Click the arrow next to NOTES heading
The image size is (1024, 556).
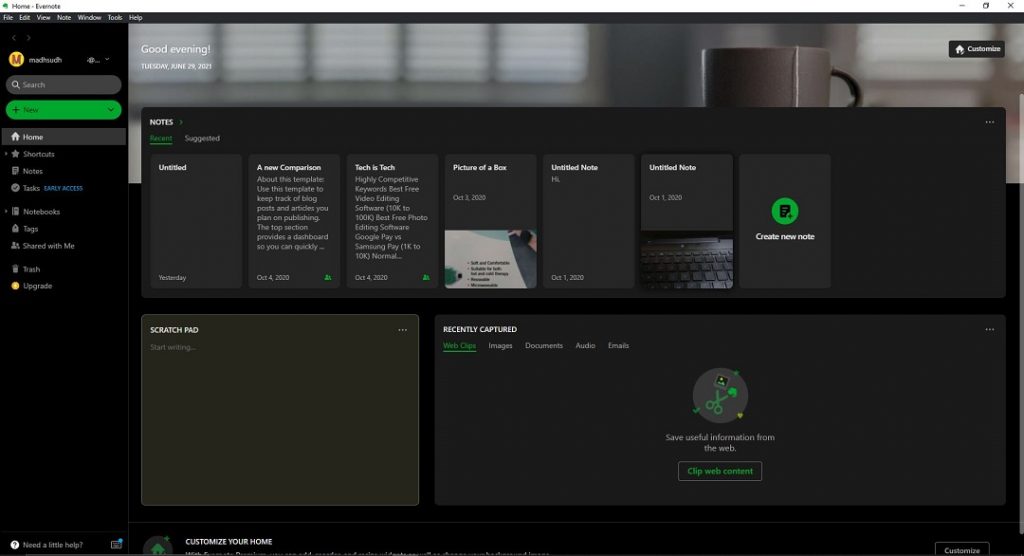[x=181, y=122]
